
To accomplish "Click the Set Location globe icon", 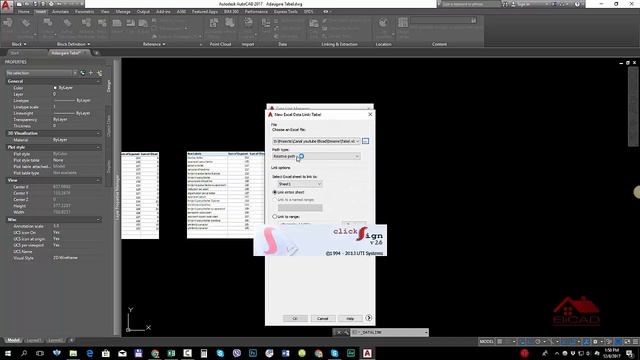I will coord(383,24).
